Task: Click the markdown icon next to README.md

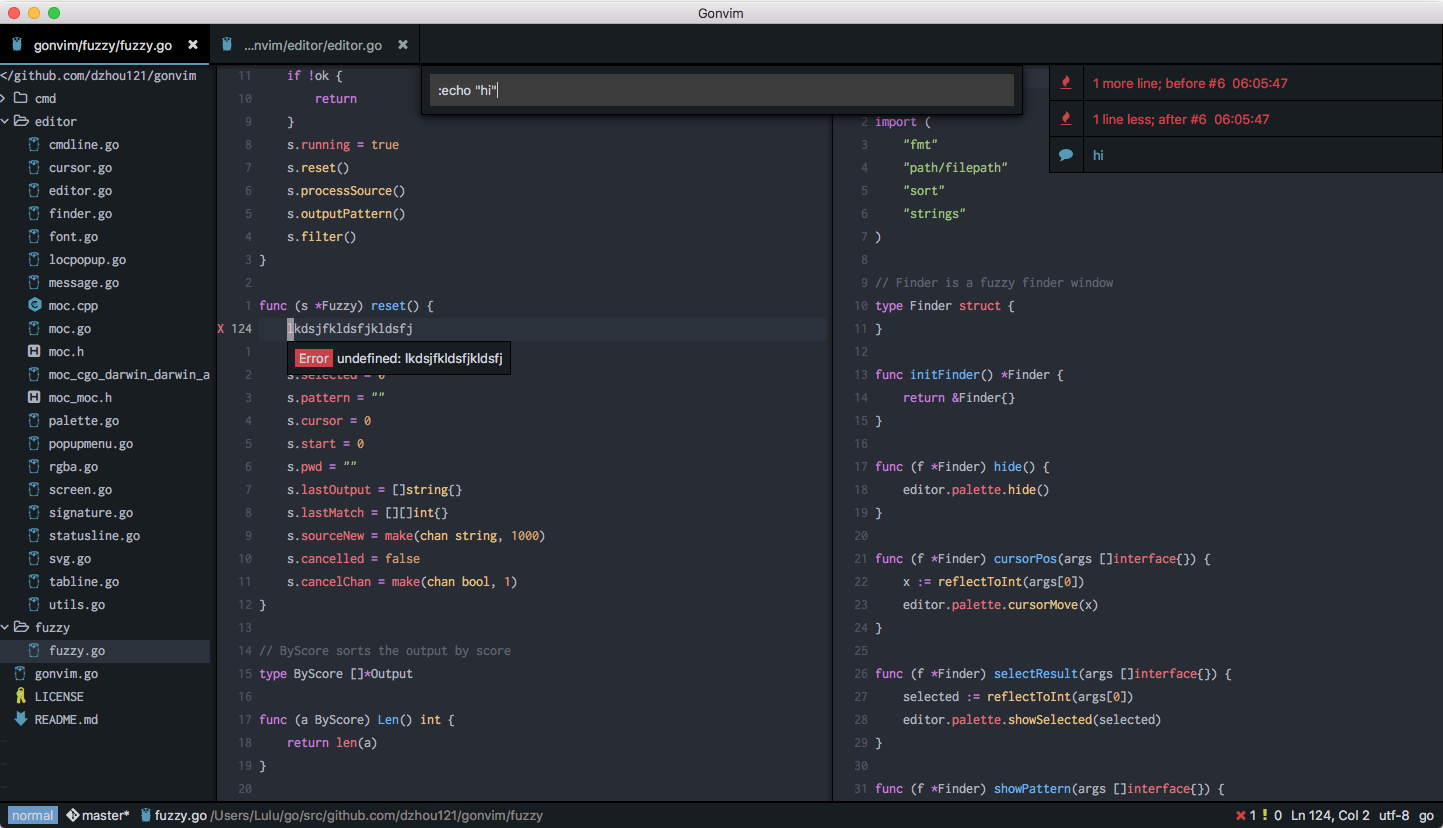Action: tap(22, 719)
